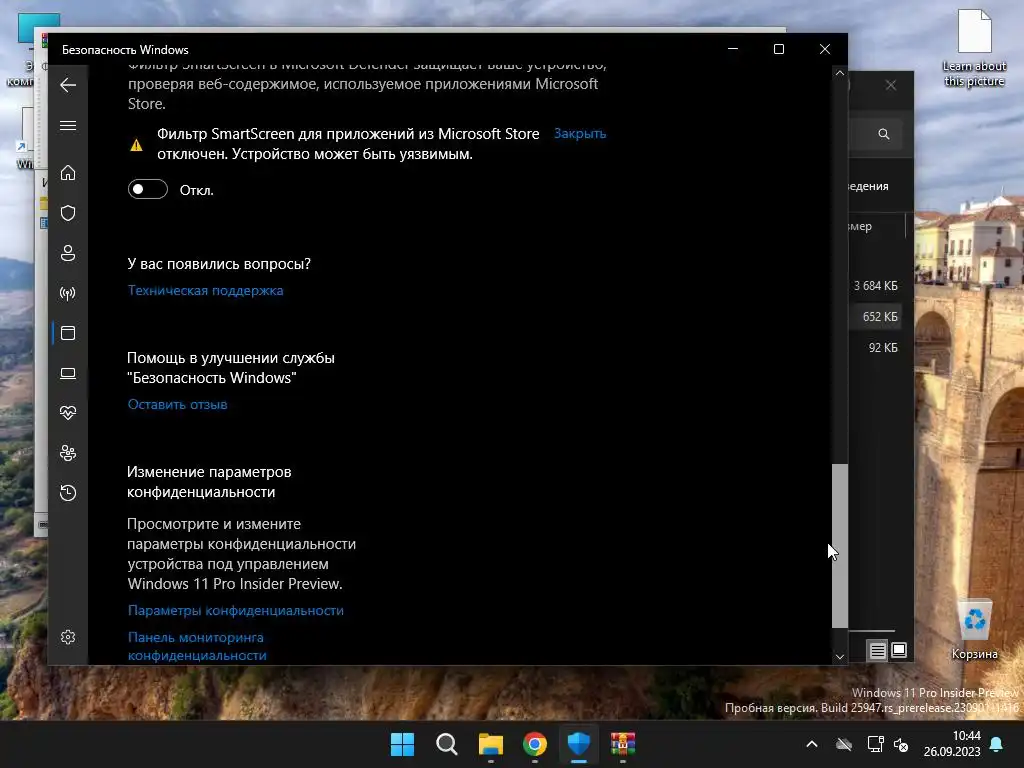Image resolution: width=1024 pixels, height=768 pixels.
Task: Click the cloud sync tray icon
Action: pos(844,744)
